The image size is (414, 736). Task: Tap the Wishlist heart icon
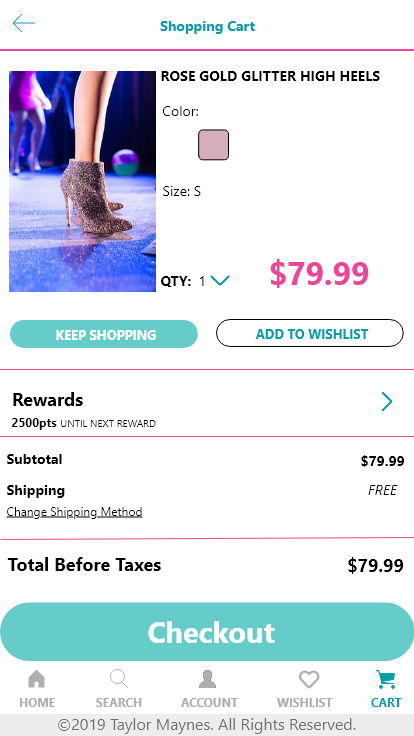[x=309, y=679]
